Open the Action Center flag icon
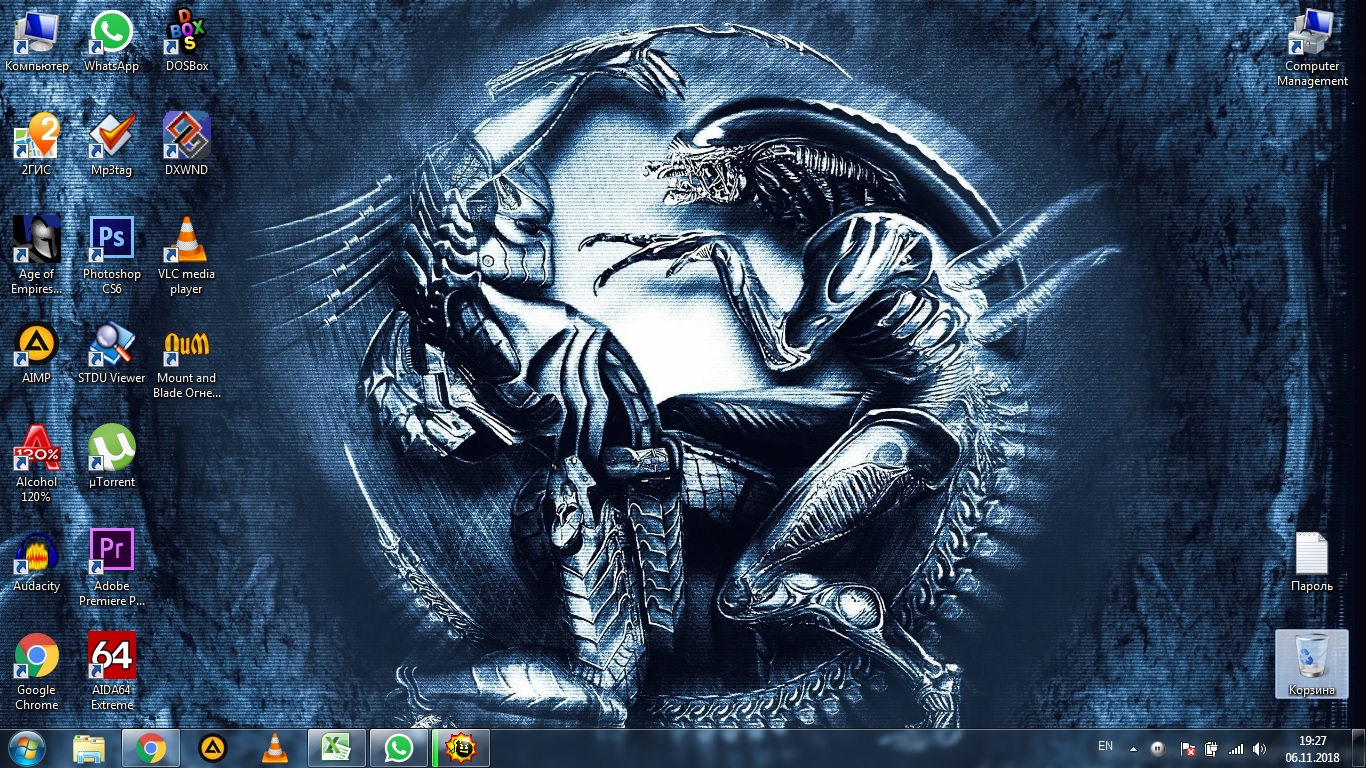Image resolution: width=1366 pixels, height=768 pixels. click(1189, 748)
